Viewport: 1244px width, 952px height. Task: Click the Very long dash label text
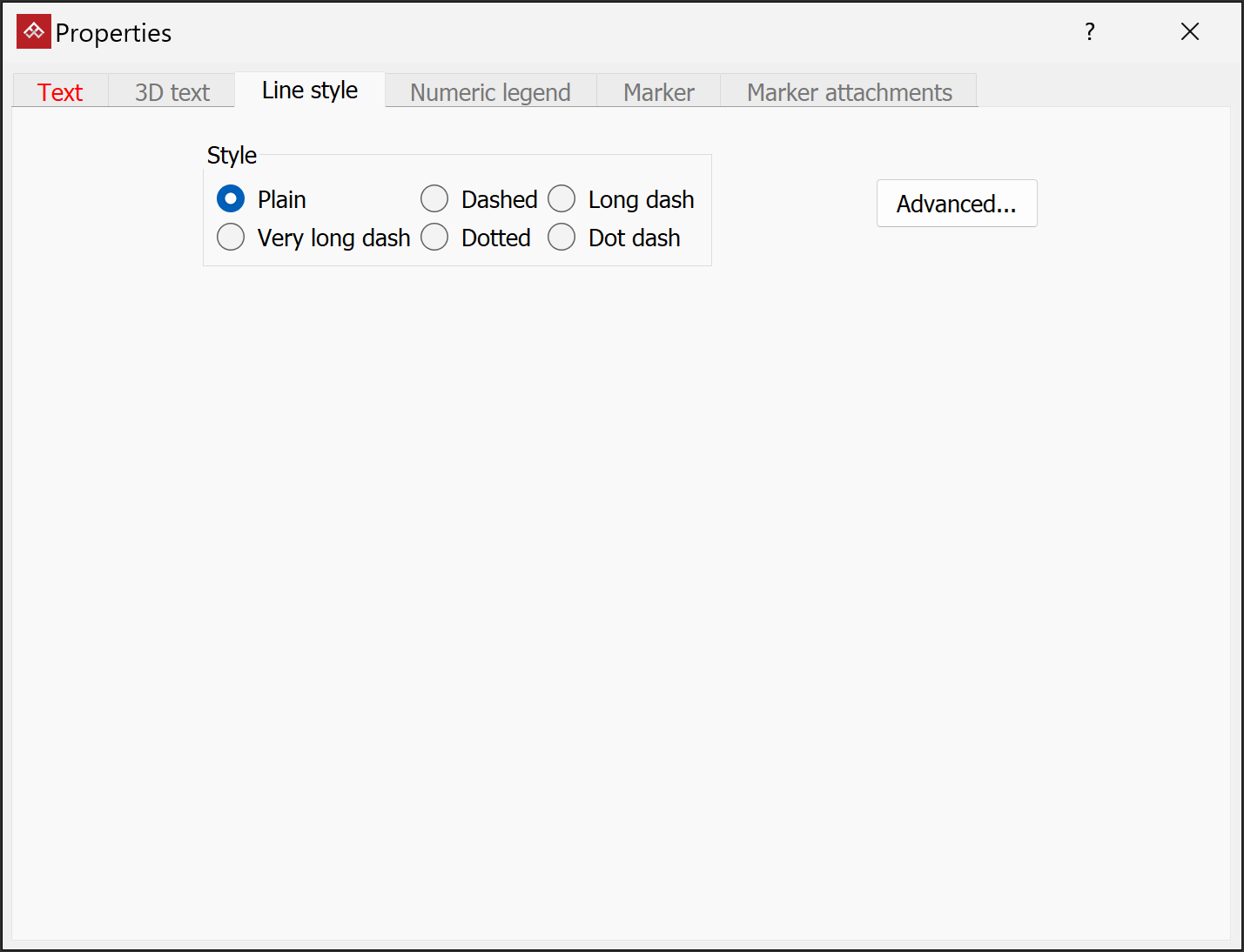(x=333, y=238)
